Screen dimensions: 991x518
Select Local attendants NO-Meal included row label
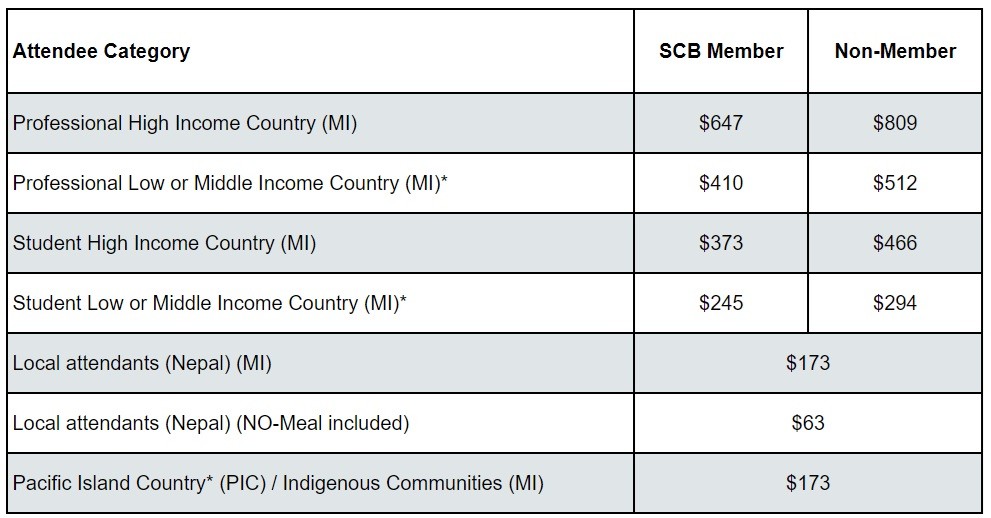click(211, 423)
